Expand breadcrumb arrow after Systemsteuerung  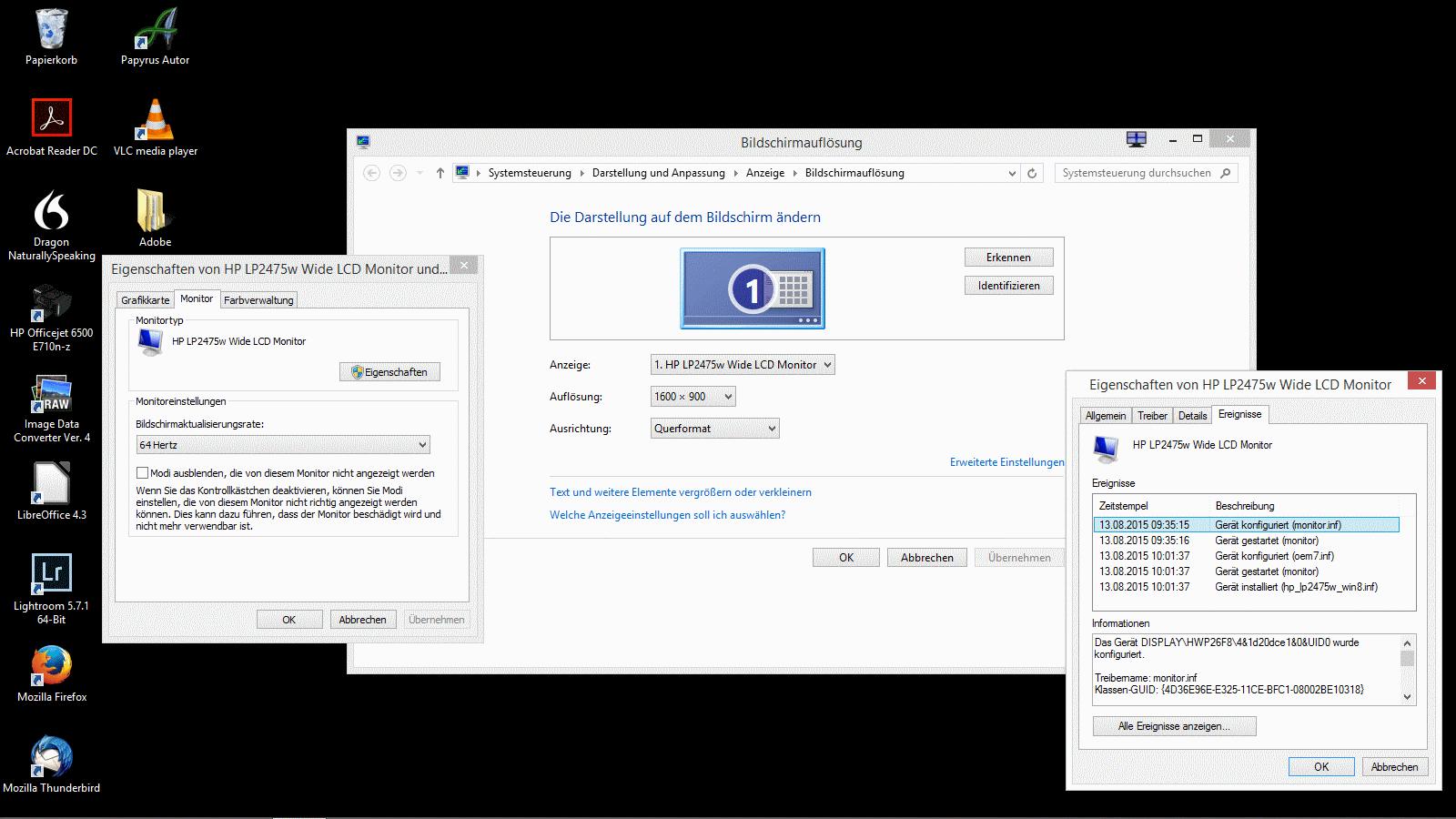[x=581, y=173]
